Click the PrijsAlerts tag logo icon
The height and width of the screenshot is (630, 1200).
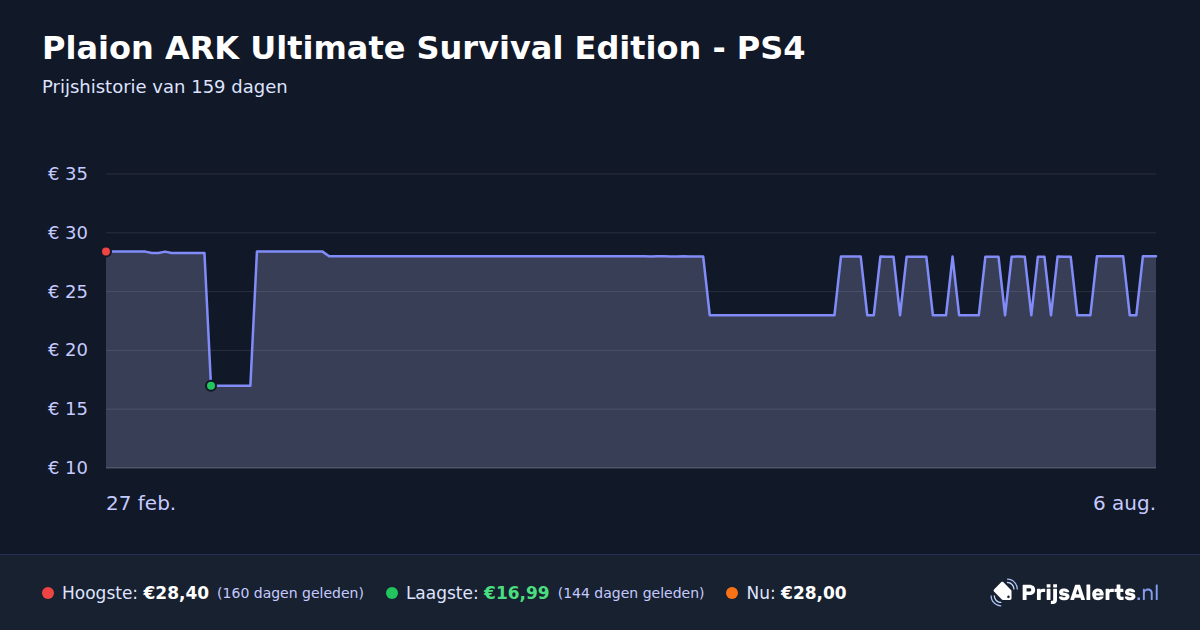click(1003, 593)
